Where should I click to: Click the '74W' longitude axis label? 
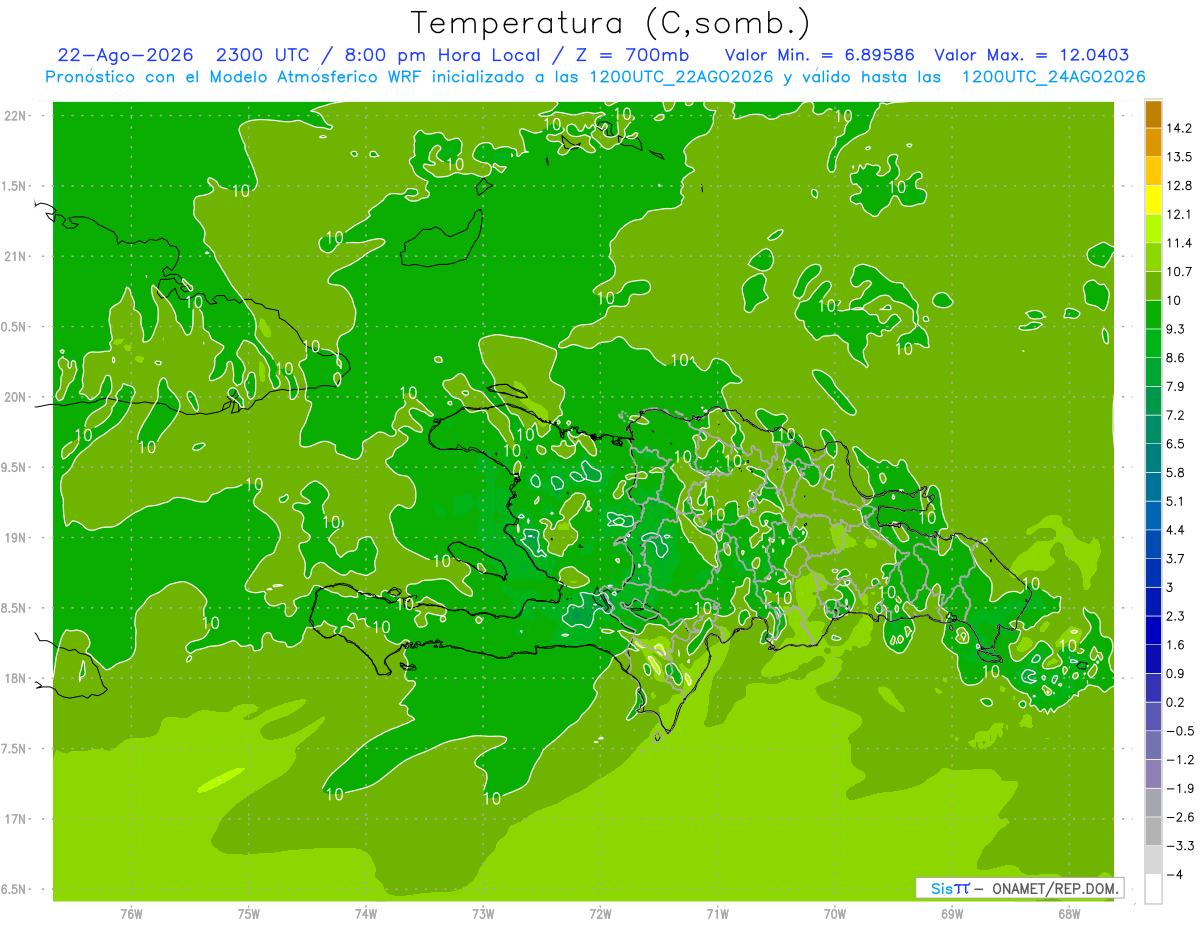click(x=365, y=913)
